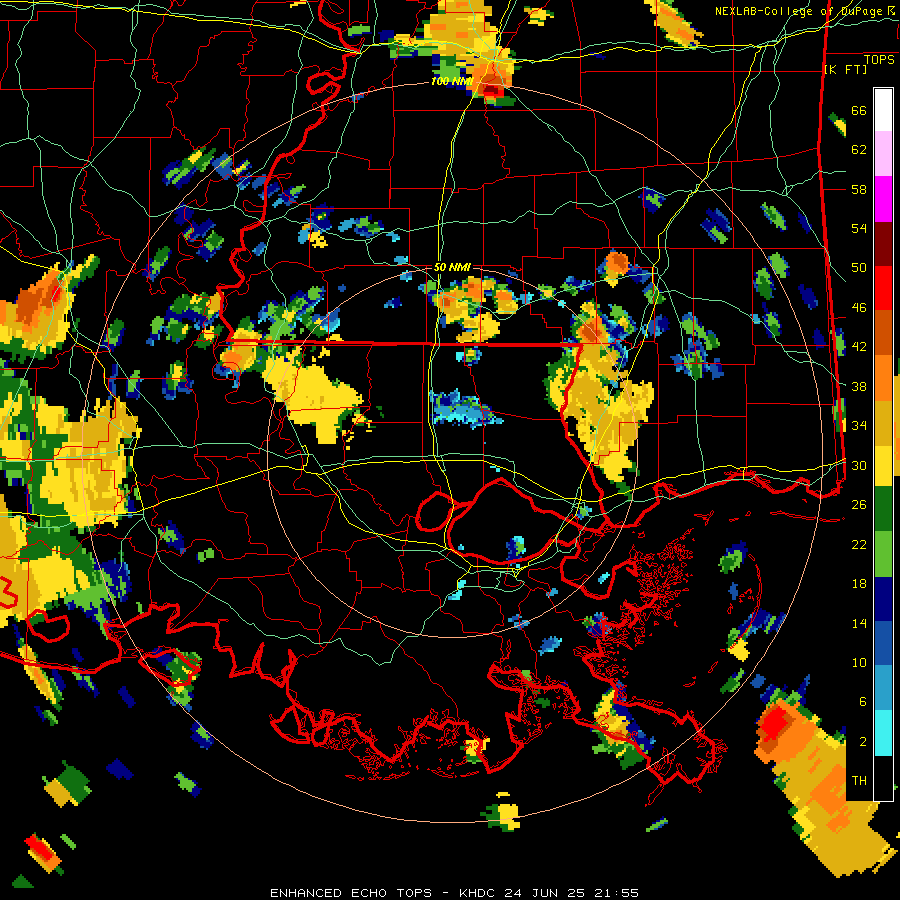The image size is (900, 900).
Task: Click the 6 value in the legend
Action: coord(863,701)
